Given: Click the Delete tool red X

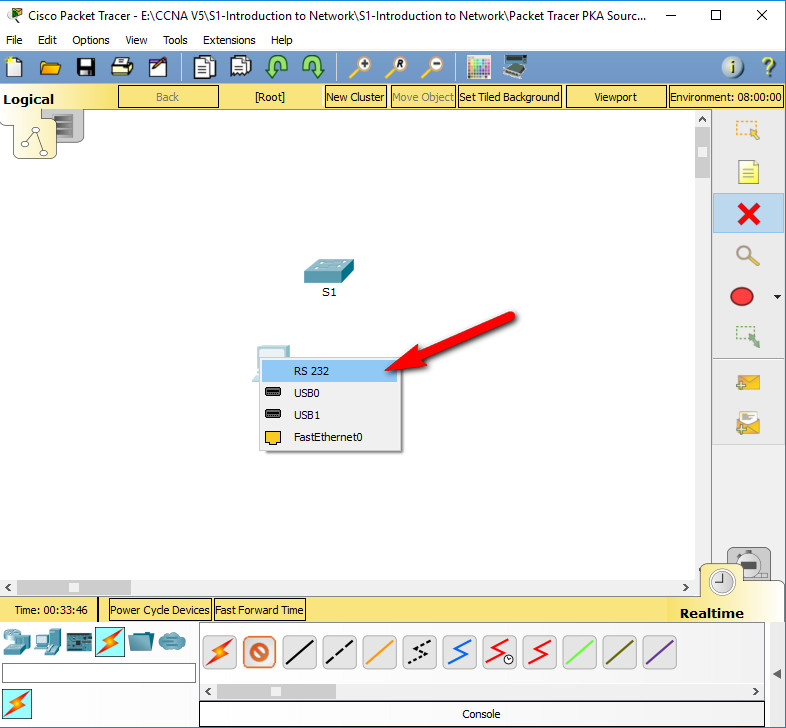Looking at the screenshot, I should (x=747, y=213).
